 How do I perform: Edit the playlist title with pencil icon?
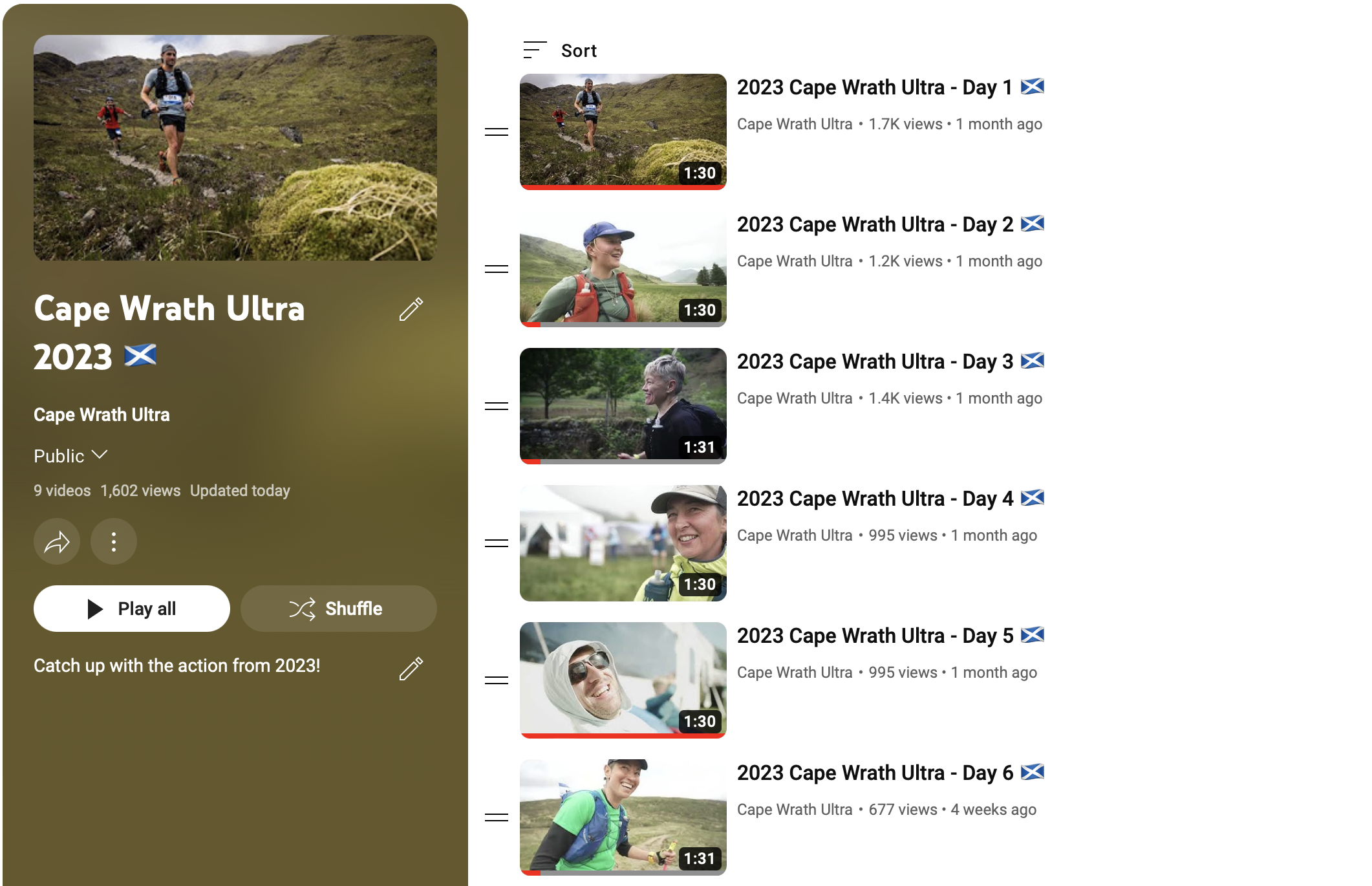tap(411, 309)
